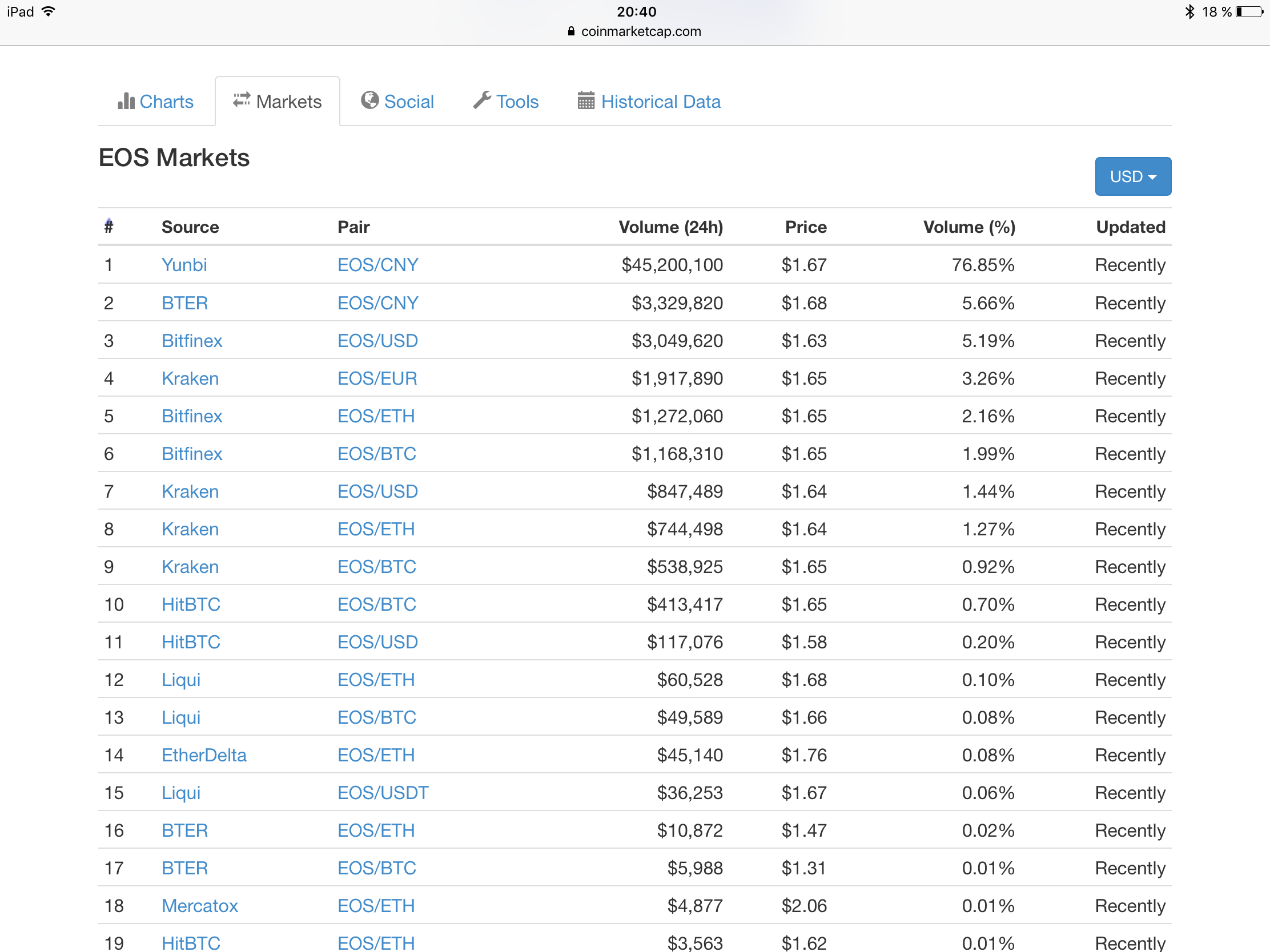Select the $2.06 Mercatox price
The image size is (1270, 952).
pyautogui.click(x=804, y=906)
